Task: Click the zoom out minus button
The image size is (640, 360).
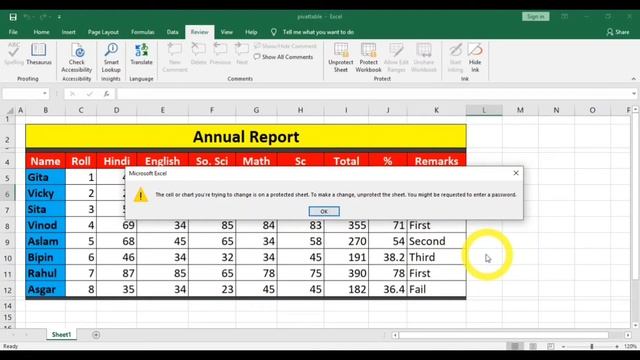Action: click(564, 347)
